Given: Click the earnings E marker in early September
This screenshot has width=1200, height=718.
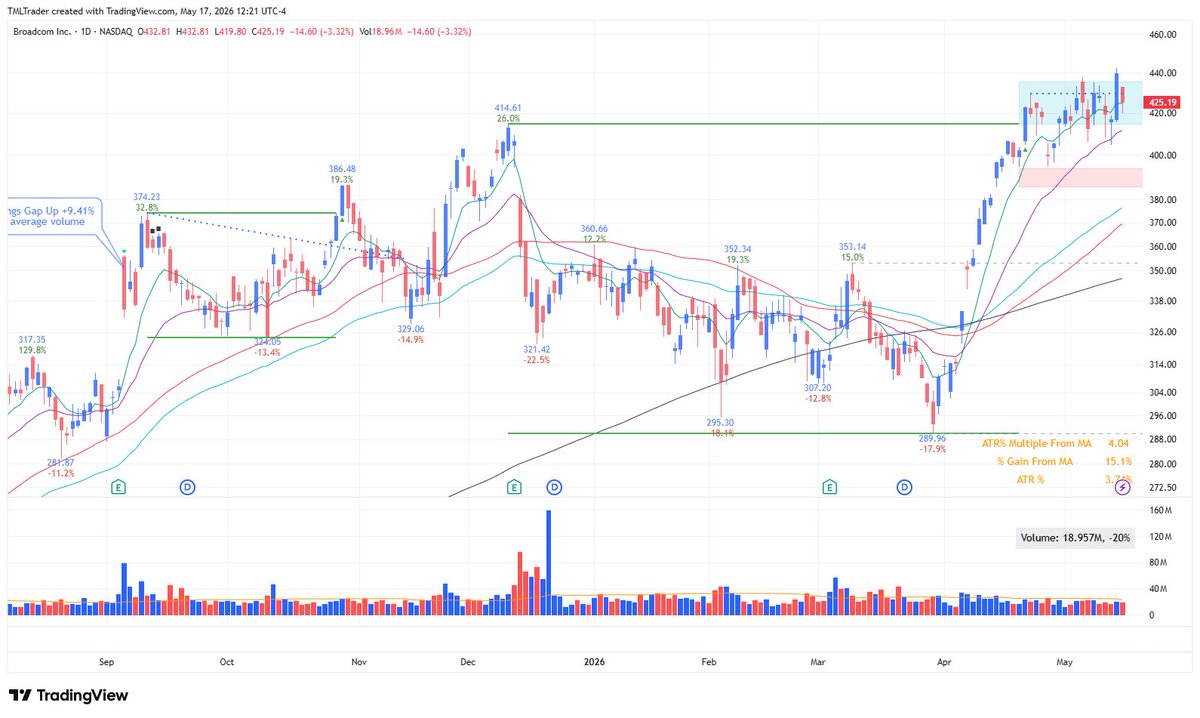Looking at the screenshot, I should pyautogui.click(x=119, y=487).
